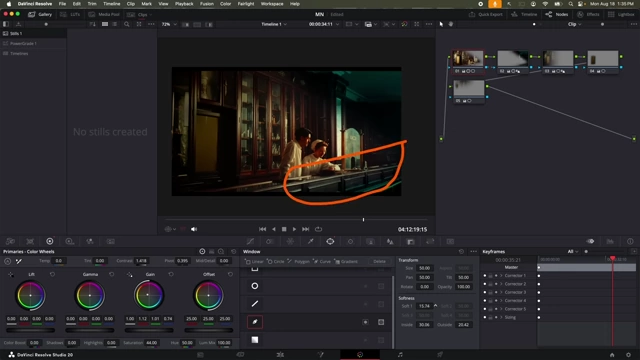640x360 pixels.
Task: Open Keyframes All filter dropdown
Action: coord(573,251)
